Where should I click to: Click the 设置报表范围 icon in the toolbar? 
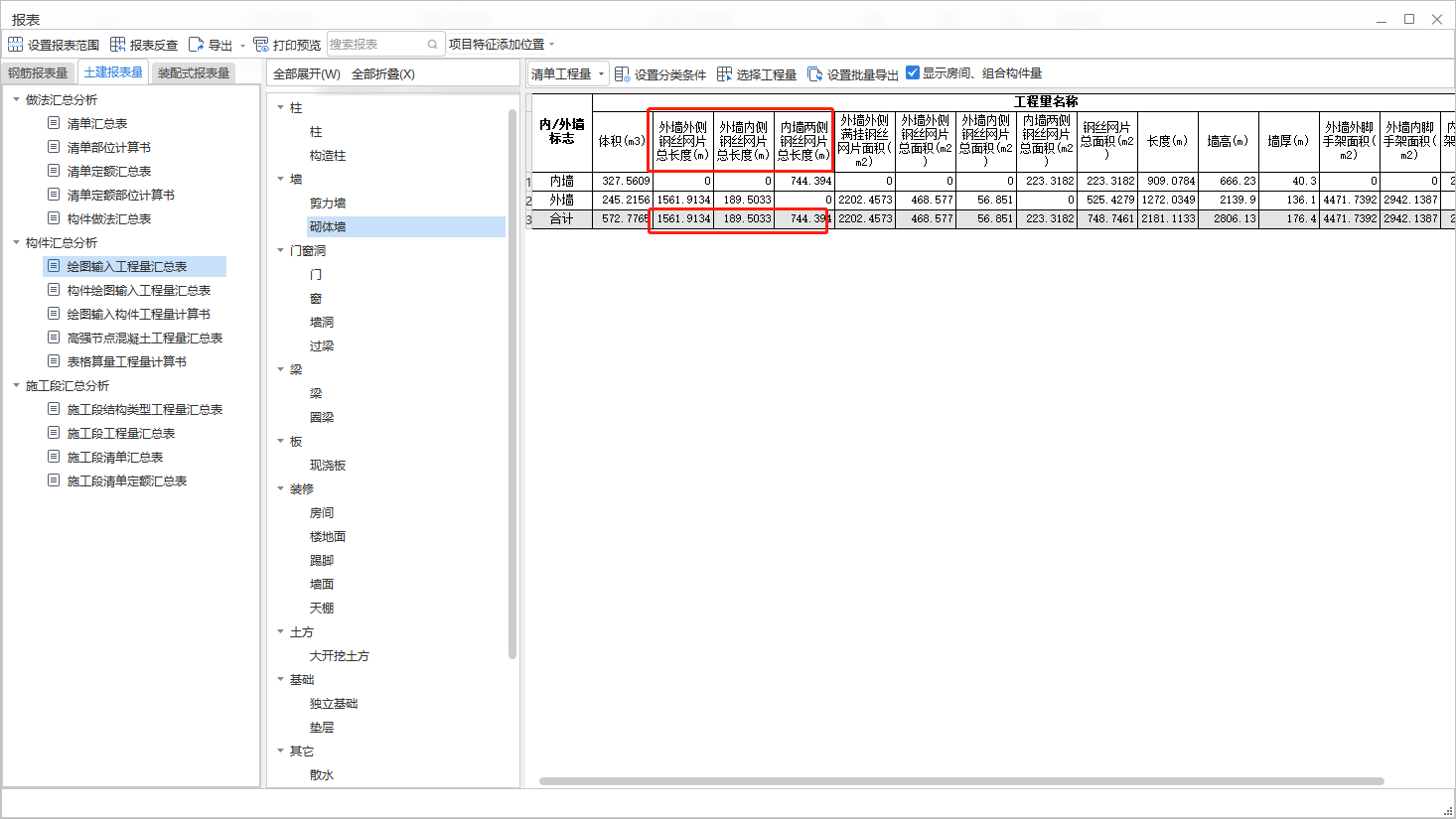15,45
